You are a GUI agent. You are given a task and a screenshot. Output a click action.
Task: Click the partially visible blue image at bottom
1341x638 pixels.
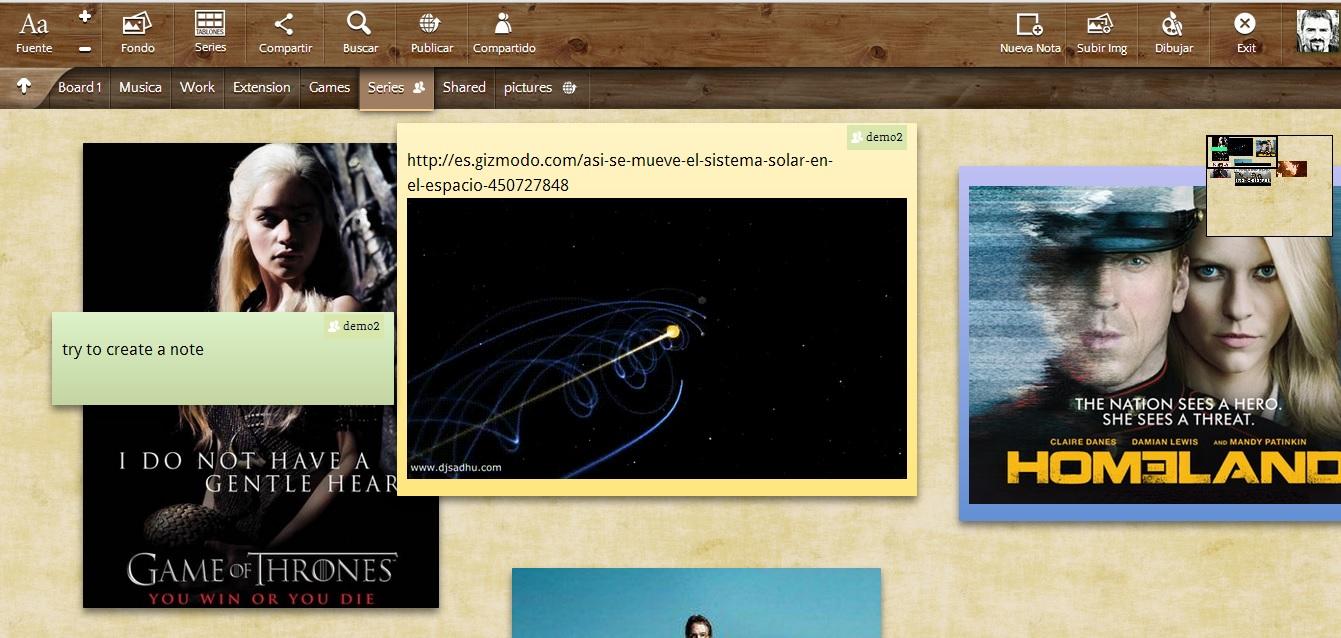(x=696, y=603)
